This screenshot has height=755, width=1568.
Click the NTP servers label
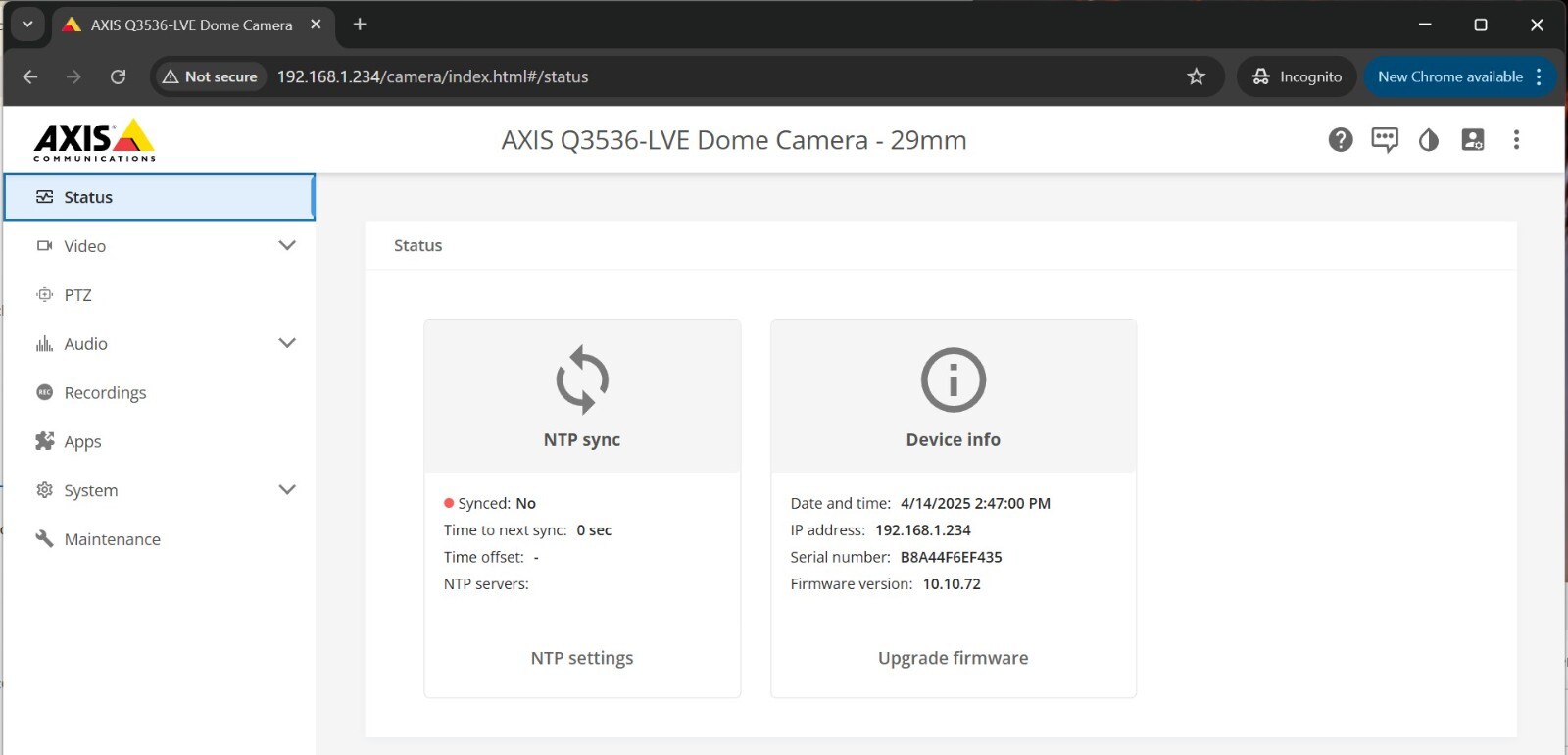(486, 583)
